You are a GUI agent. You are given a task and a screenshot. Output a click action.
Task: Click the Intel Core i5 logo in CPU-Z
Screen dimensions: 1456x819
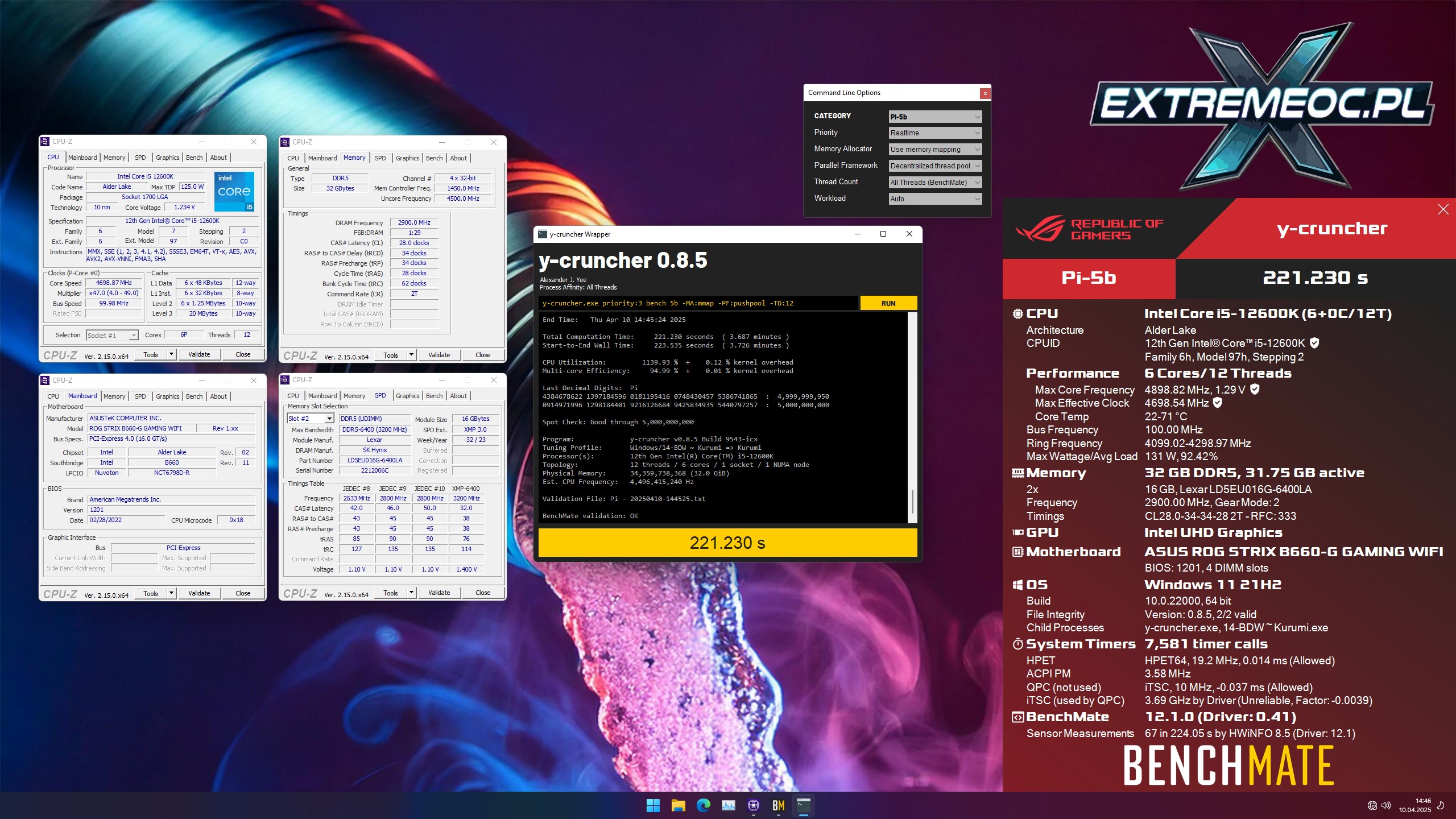[x=234, y=192]
